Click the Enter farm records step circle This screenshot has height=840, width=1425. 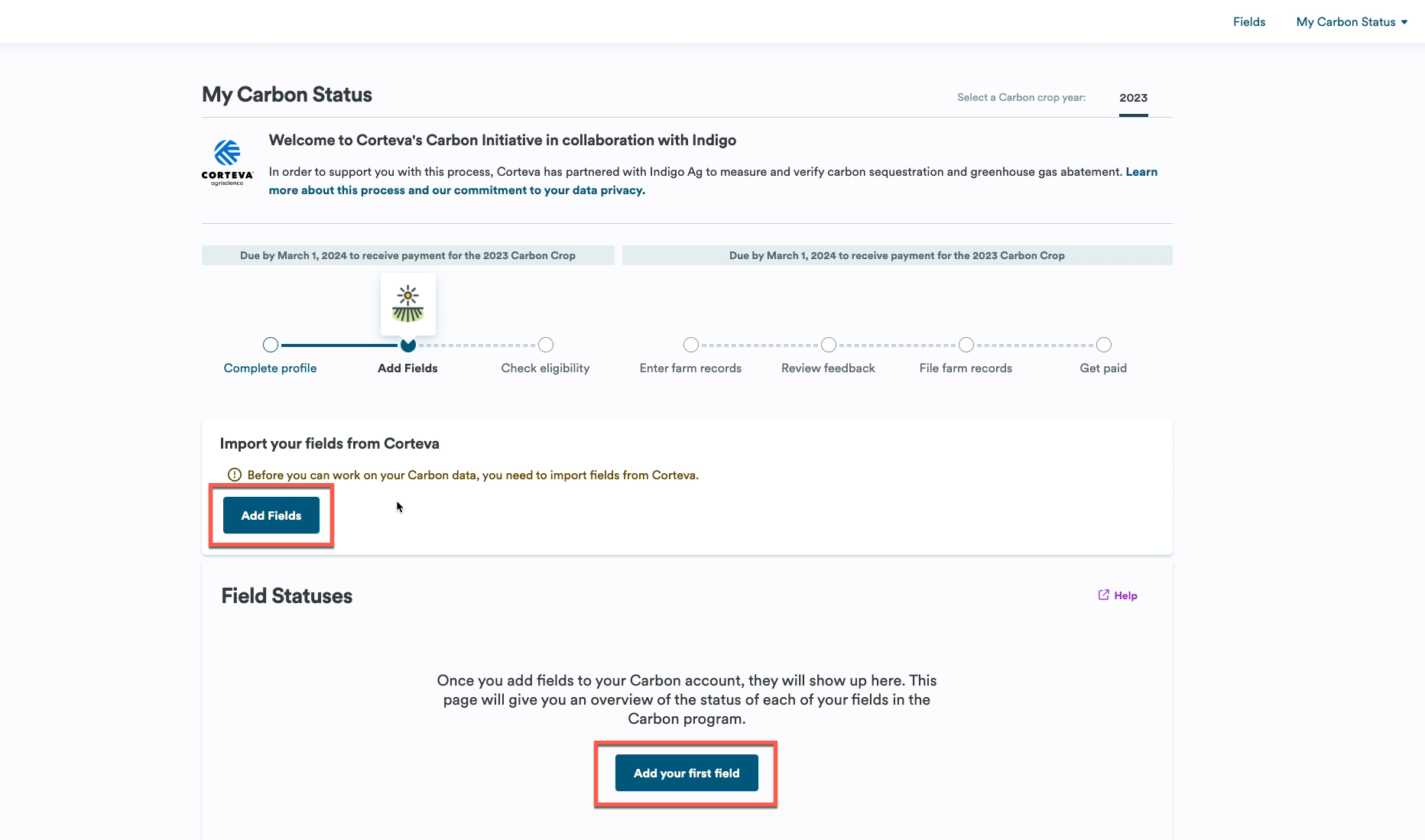[690, 345]
